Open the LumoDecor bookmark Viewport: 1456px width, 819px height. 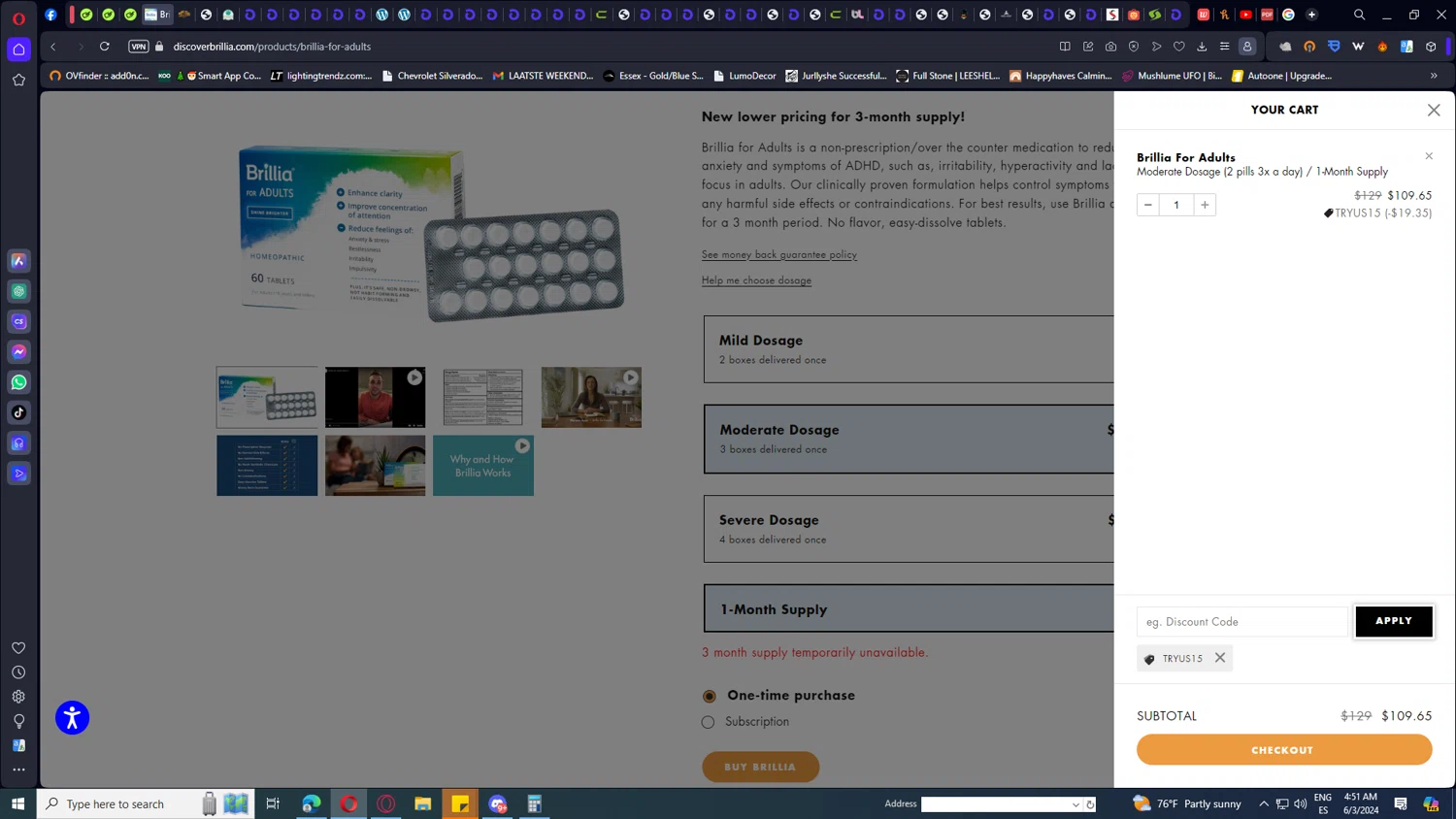click(x=745, y=76)
